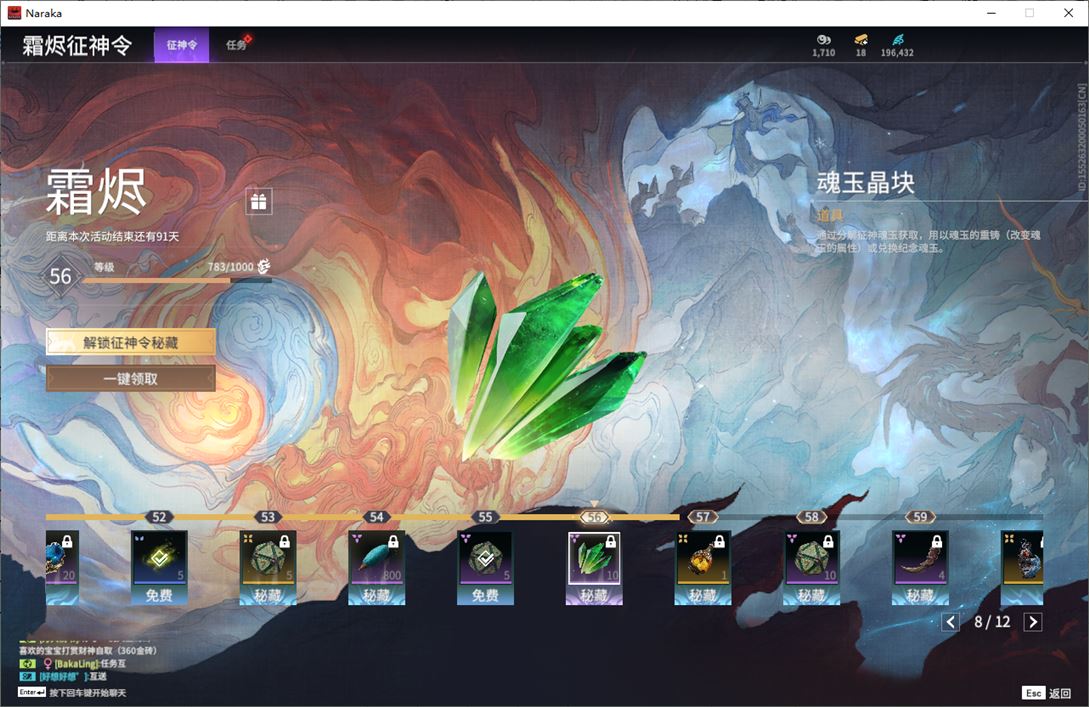Viewport: 1089px width, 707px height.
Task: Select level 57 locked golden flask reward
Action: click(x=703, y=567)
